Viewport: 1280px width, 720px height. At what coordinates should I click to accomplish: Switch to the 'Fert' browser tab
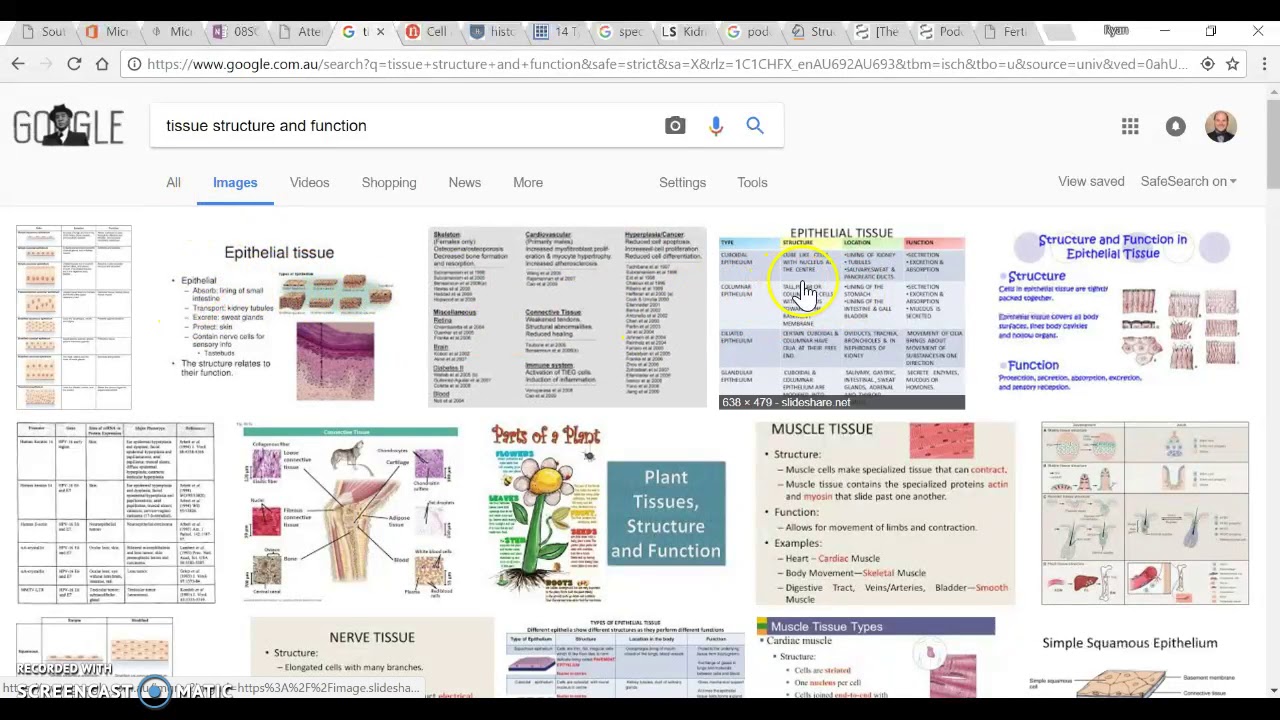[x=1005, y=32]
